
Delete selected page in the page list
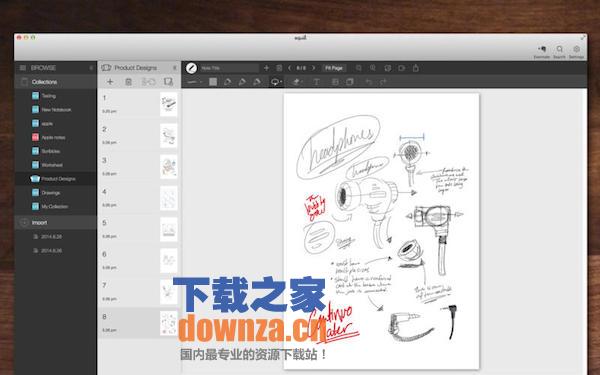[x=129, y=82]
